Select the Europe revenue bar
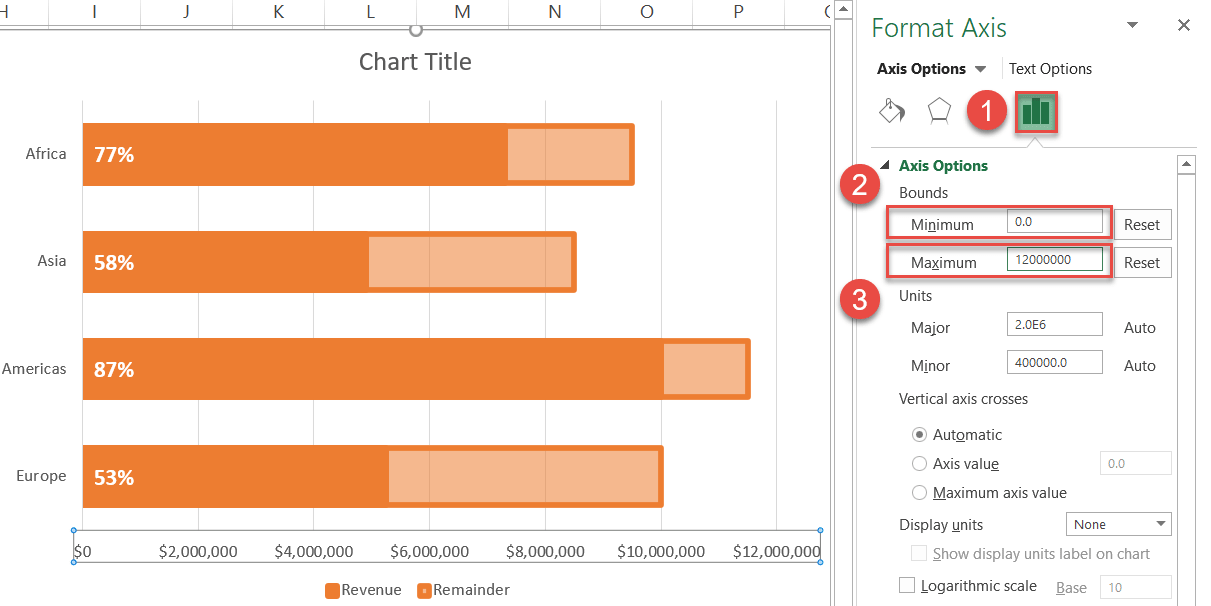The width and height of the screenshot is (1211, 606). (x=236, y=477)
